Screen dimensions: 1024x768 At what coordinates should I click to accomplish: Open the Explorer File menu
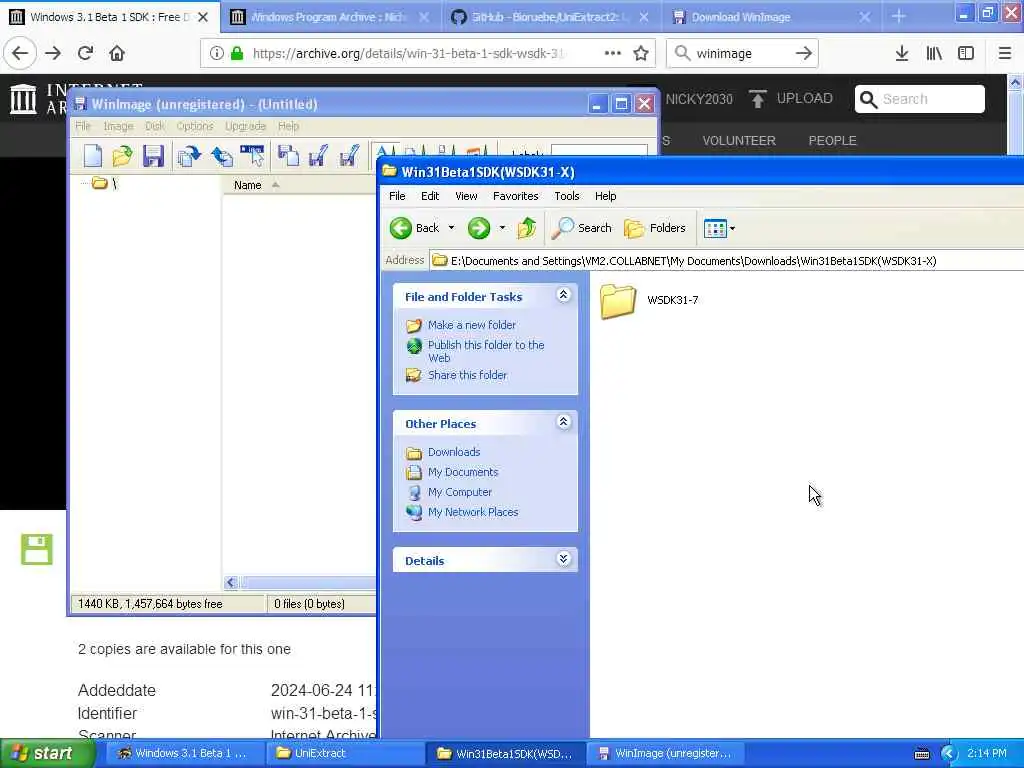(x=397, y=196)
